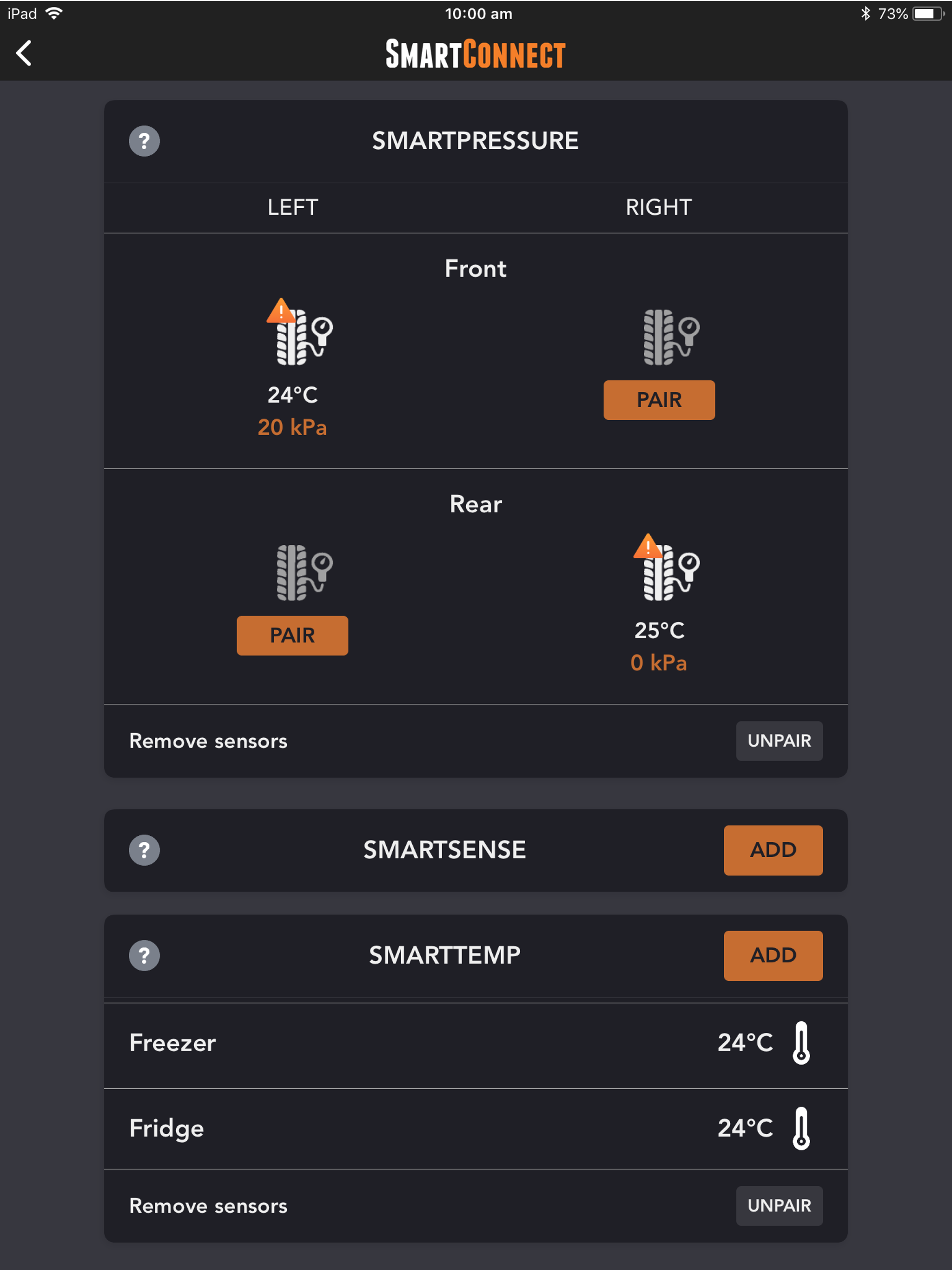Tap the Fridge thermometer icon
The height and width of the screenshot is (1270, 952).
pyautogui.click(x=801, y=1128)
